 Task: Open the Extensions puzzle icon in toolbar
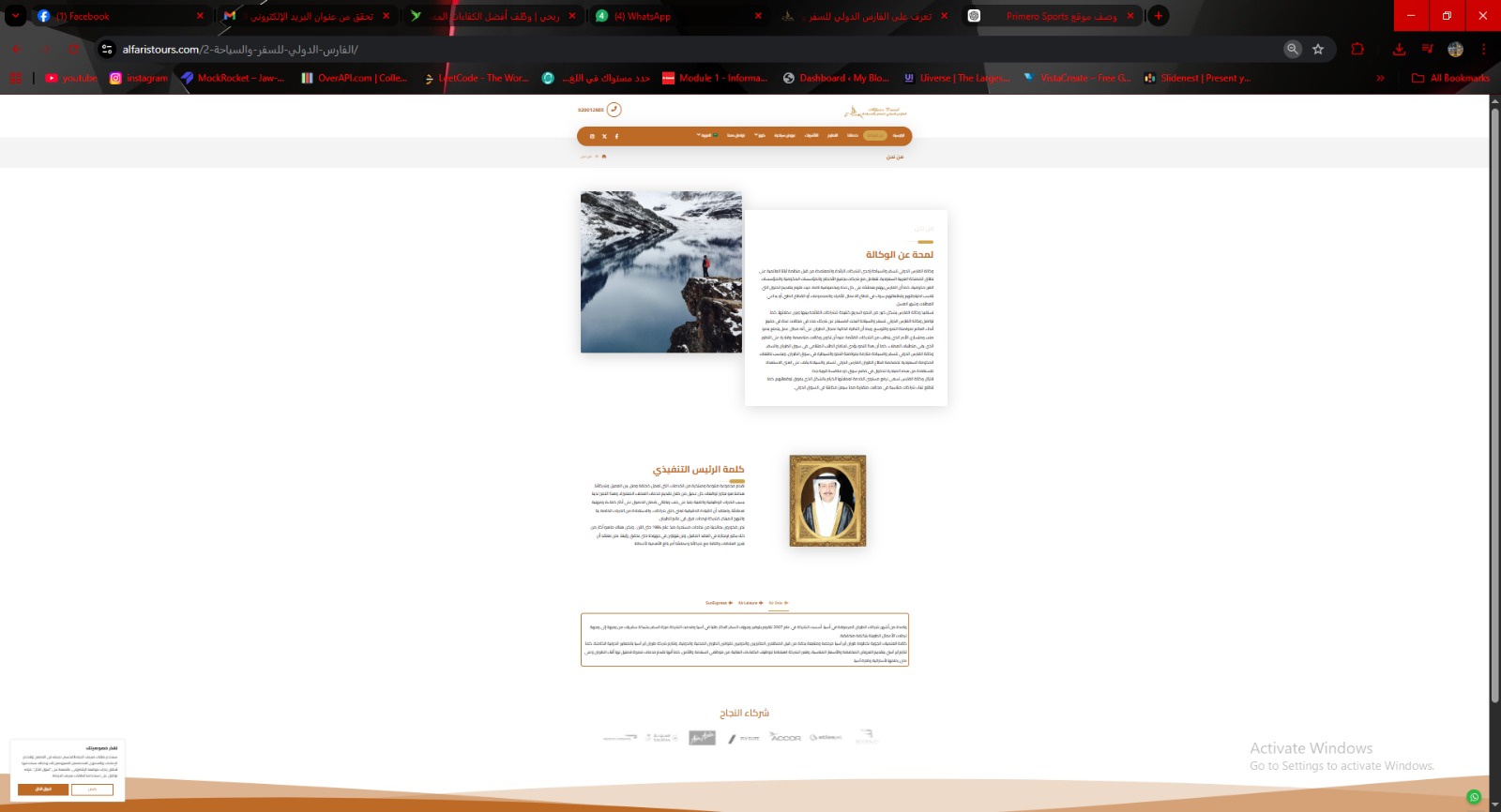point(1357,50)
